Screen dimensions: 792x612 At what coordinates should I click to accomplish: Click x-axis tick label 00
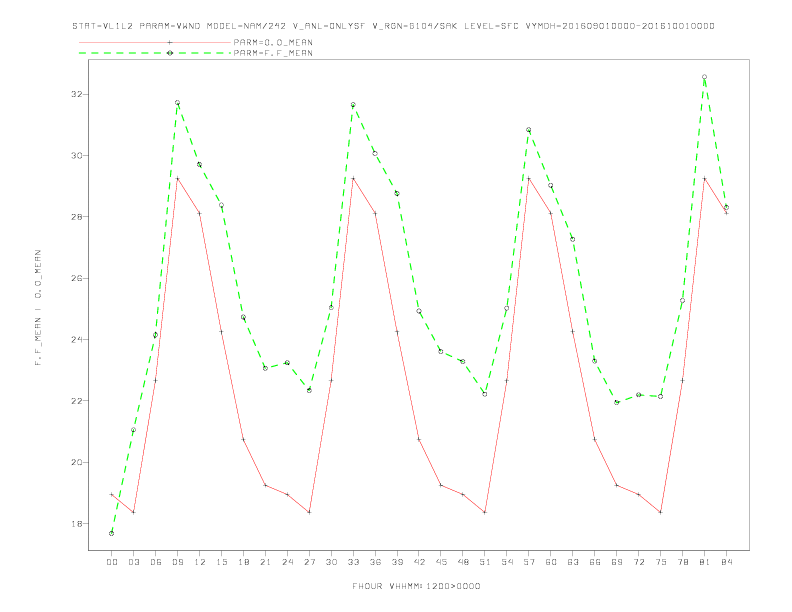coord(112,562)
